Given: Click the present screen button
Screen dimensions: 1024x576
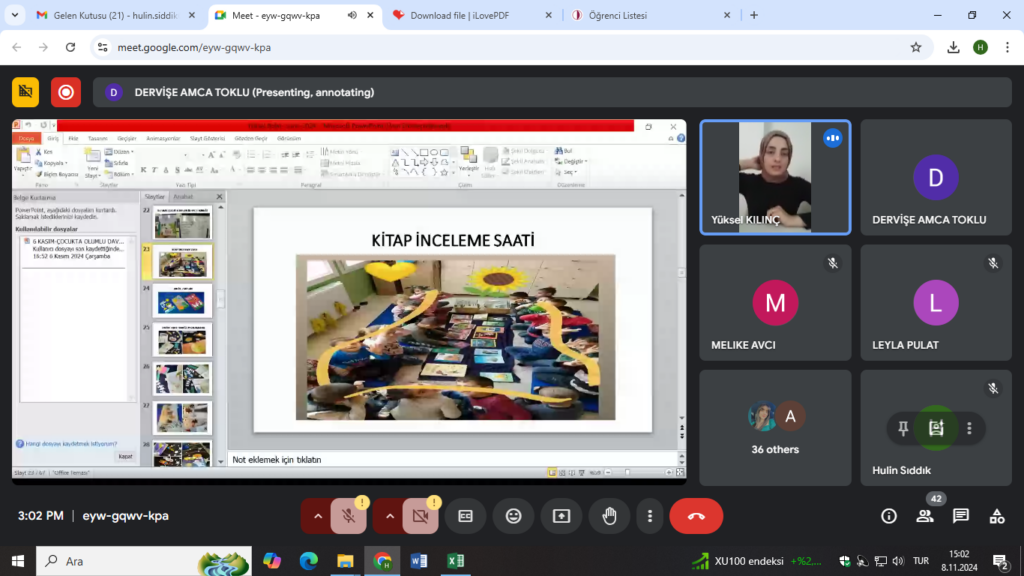Looking at the screenshot, I should click(561, 516).
